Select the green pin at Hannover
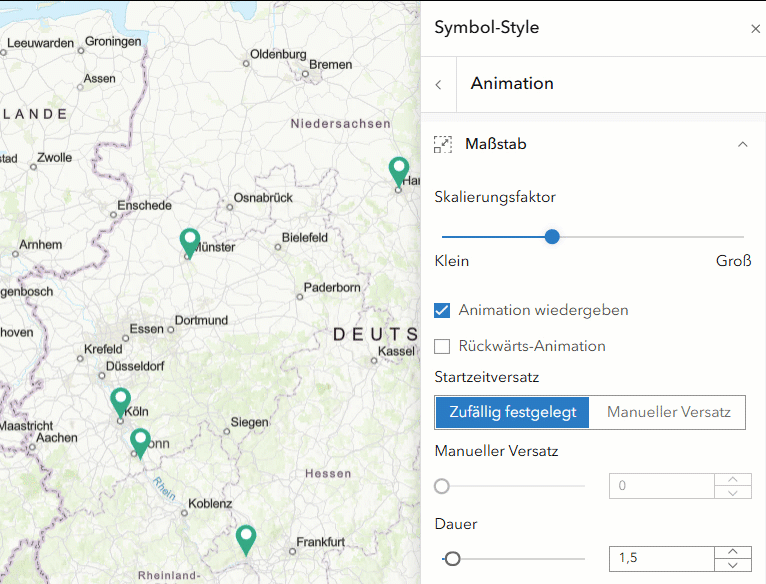766x584 pixels. [399, 172]
